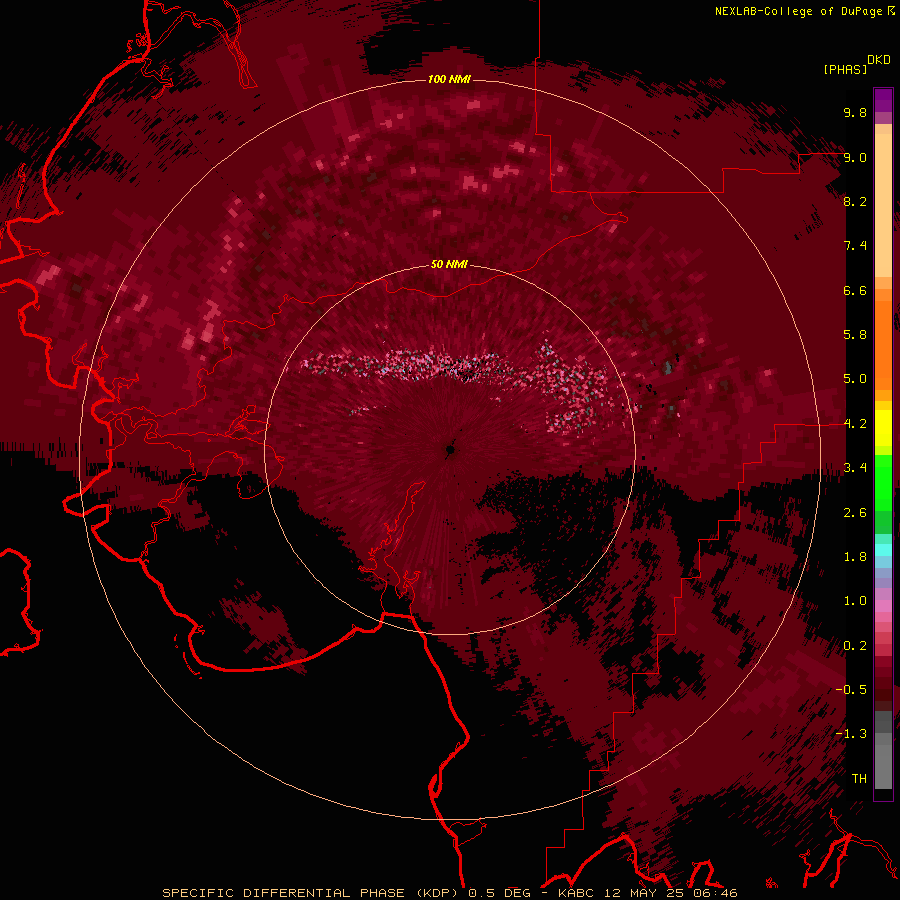Click the DKD legend title
The width and height of the screenshot is (900, 900).
(x=879, y=60)
